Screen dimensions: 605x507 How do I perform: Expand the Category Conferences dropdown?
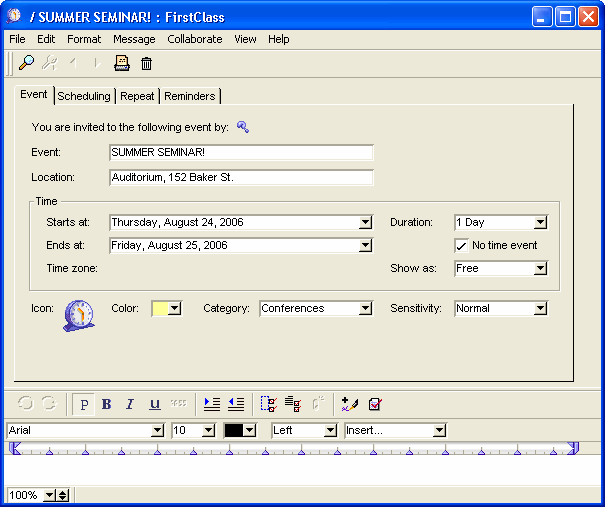pyautogui.click(x=365, y=309)
